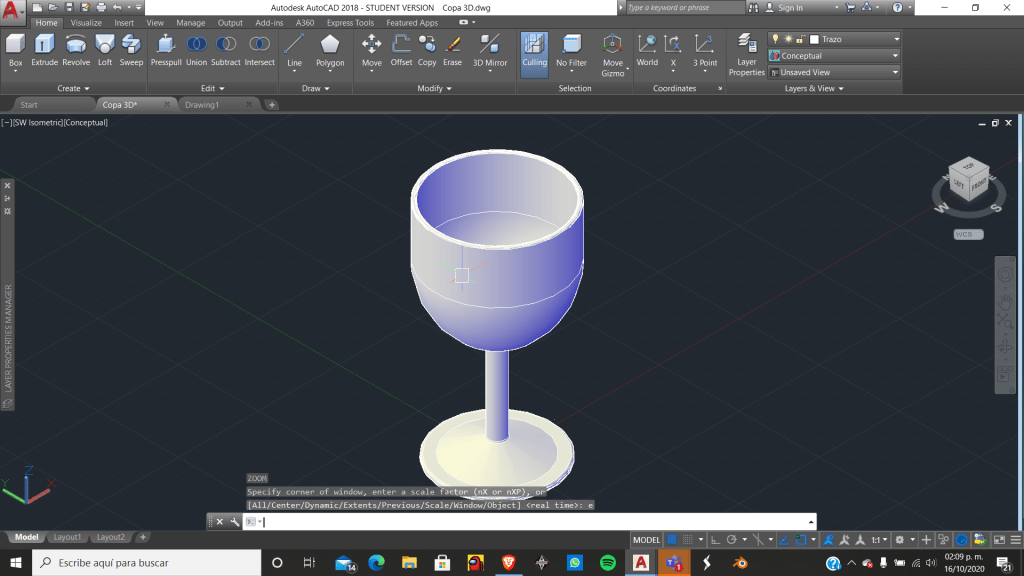
Task: Switch to the Visualize ribbon tab
Action: [86, 23]
